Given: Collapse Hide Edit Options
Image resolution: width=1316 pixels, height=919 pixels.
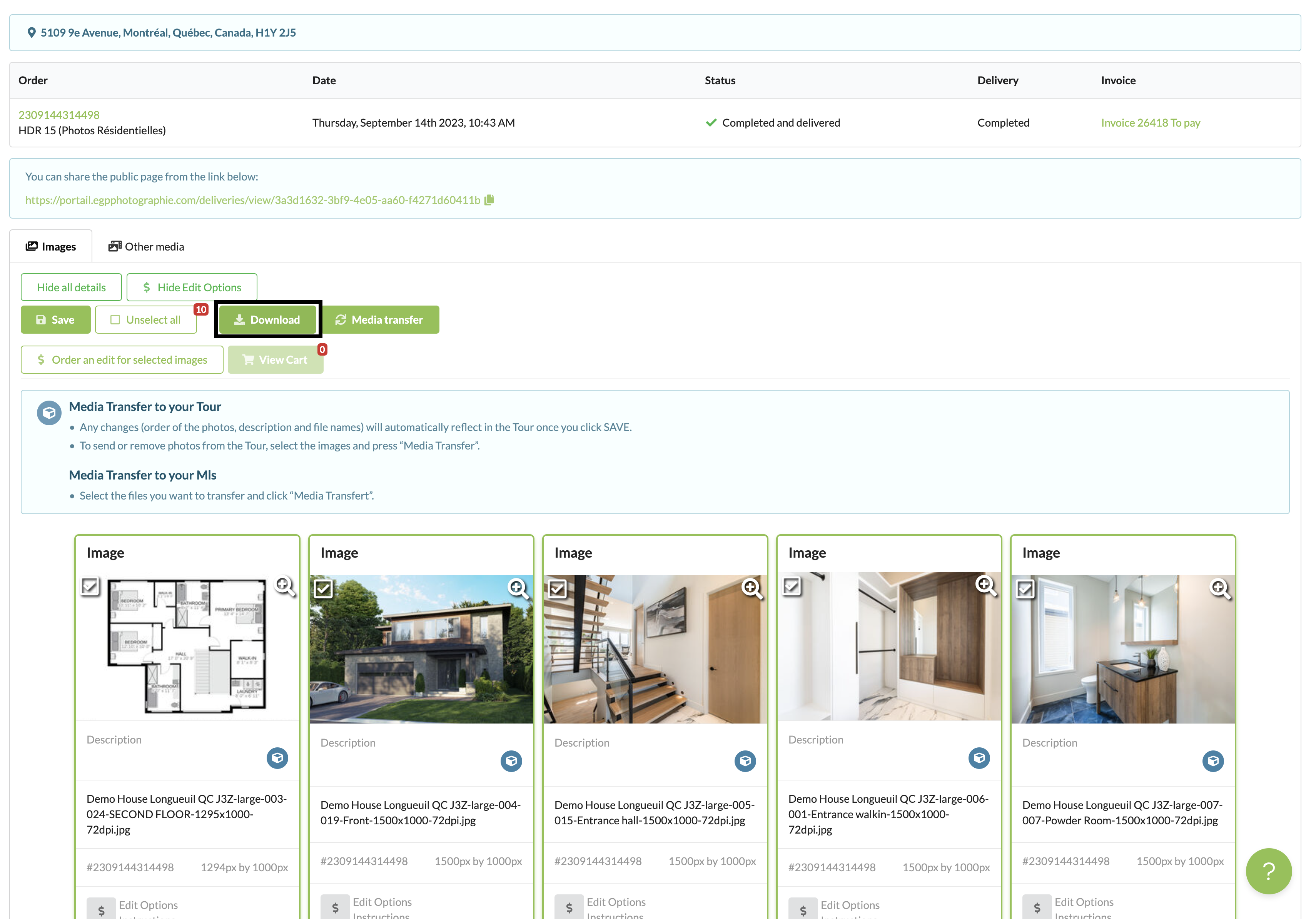Looking at the screenshot, I should 192,287.
